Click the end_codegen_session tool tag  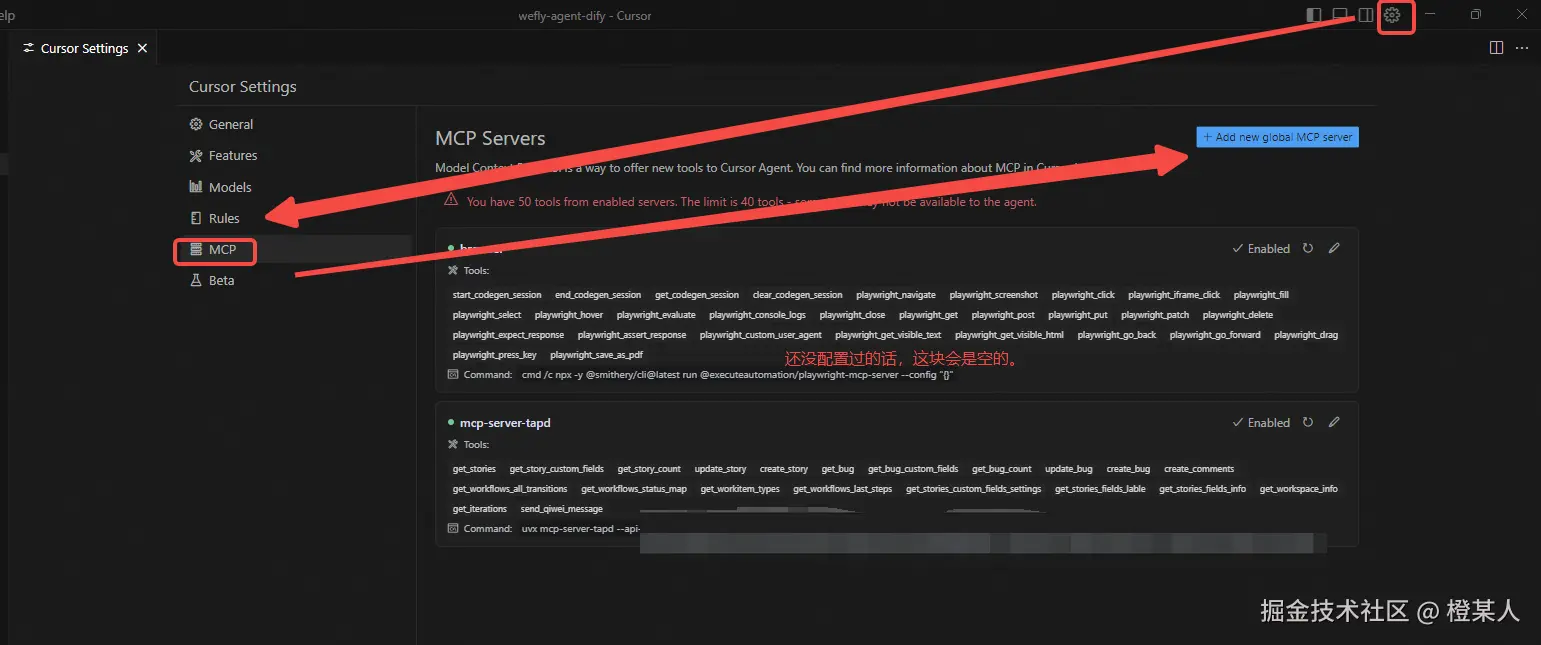tap(598, 295)
